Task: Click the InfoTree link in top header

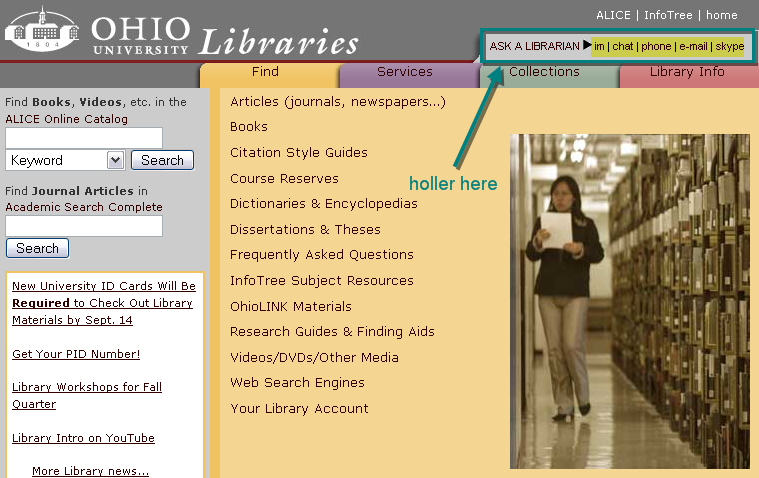Action: (668, 15)
